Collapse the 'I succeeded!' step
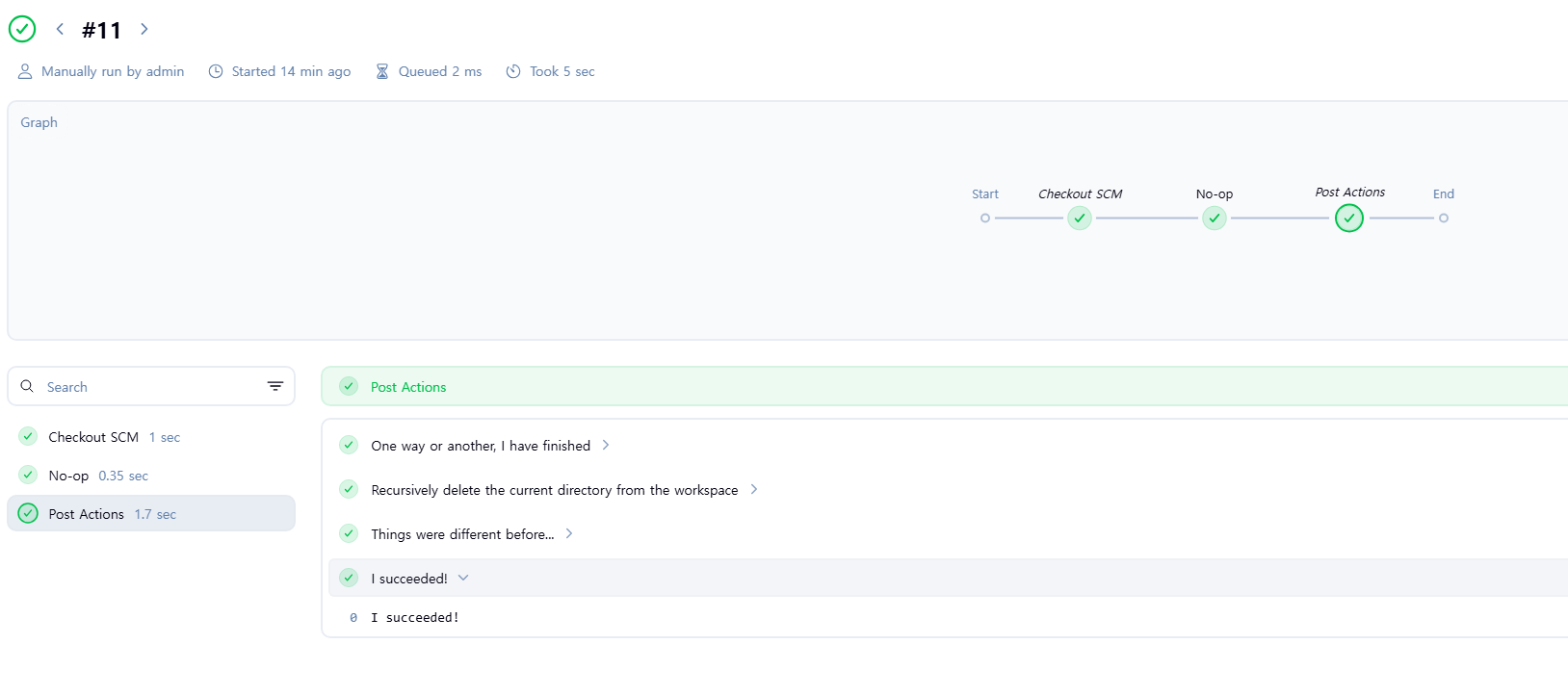Viewport: 1568px width, 696px height. (463, 578)
